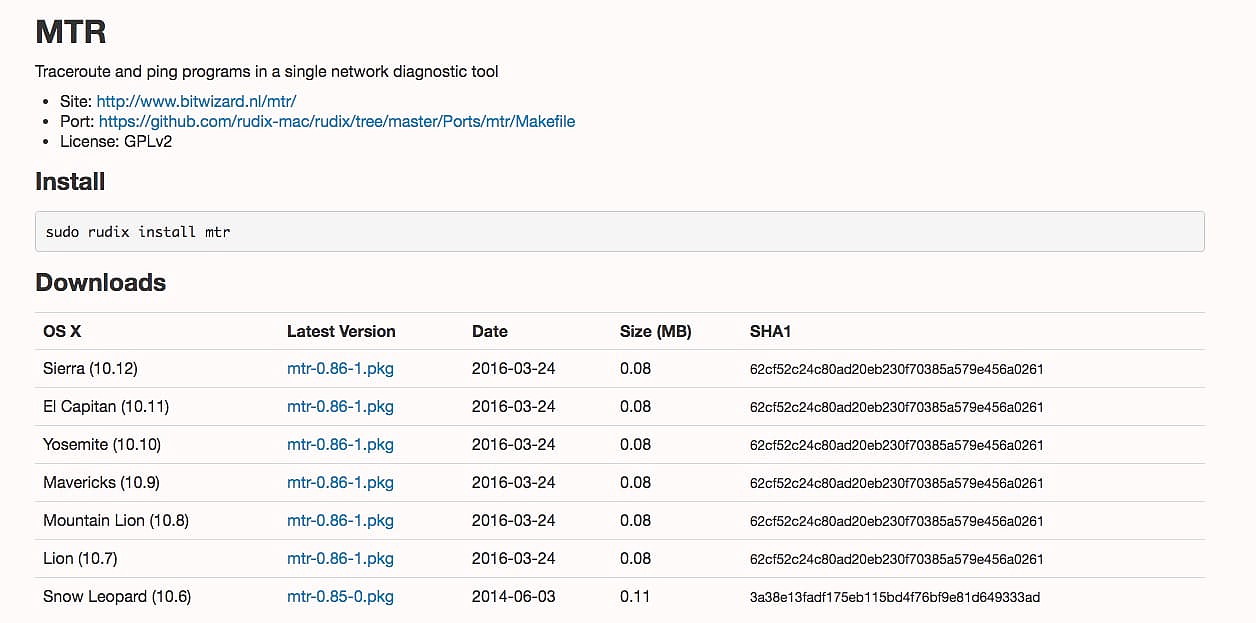Click the SHA1 column header
The height and width of the screenshot is (623, 1256).
point(770,331)
